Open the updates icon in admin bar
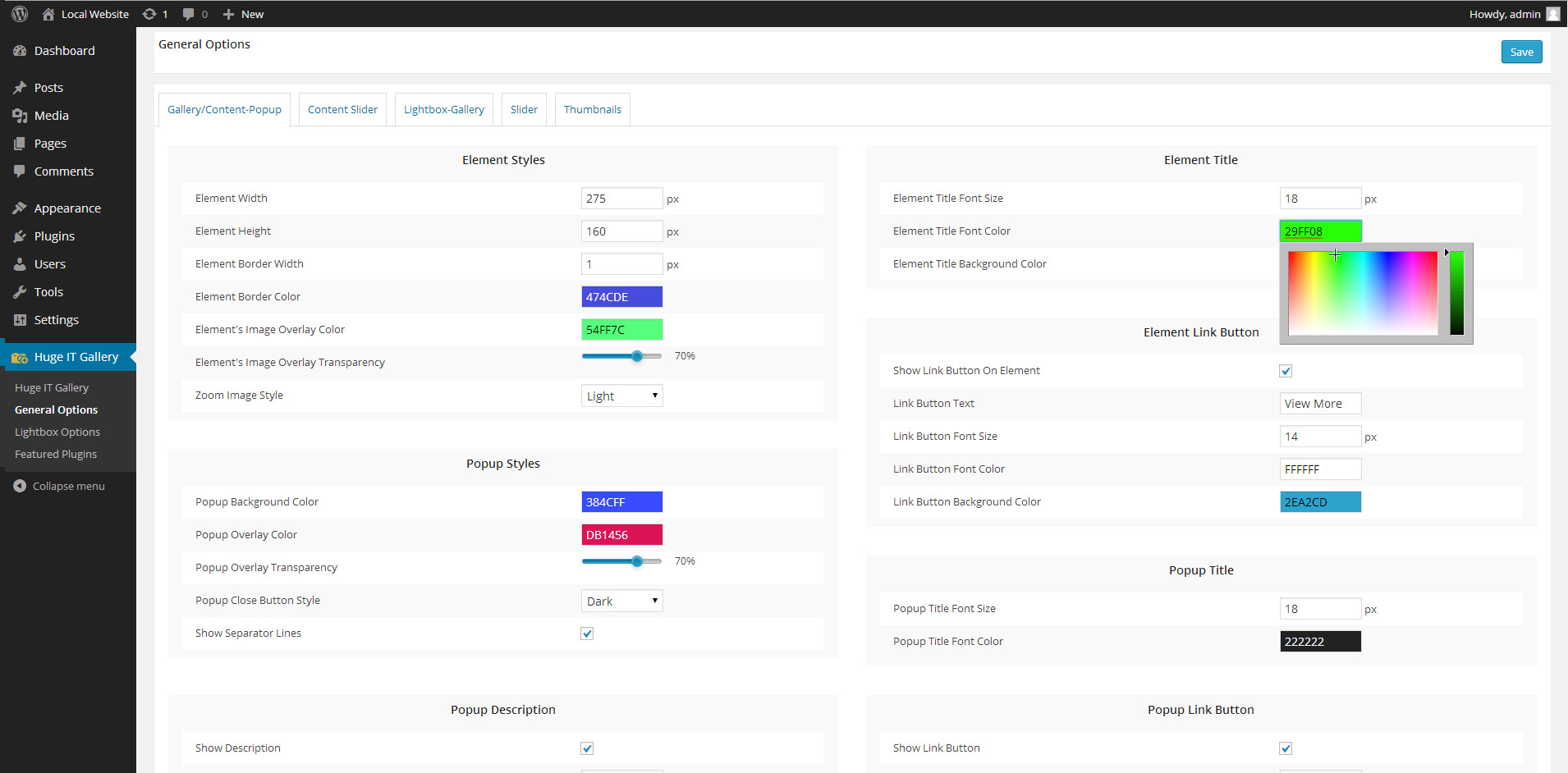The image size is (1568, 773). [149, 14]
